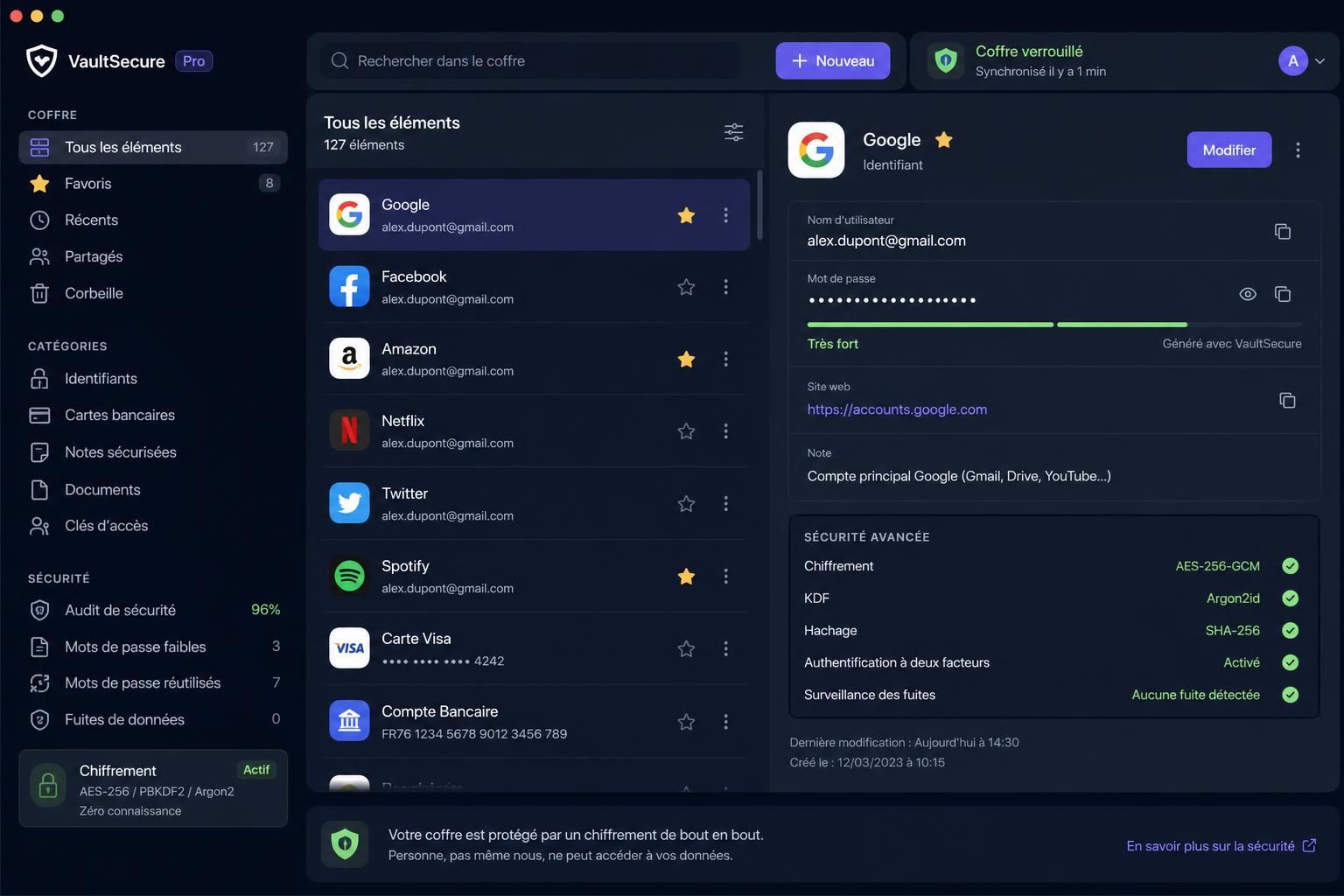Viewport: 1344px width, 896px height.
Task: Click the Visa card logo in the list
Action: (x=349, y=648)
